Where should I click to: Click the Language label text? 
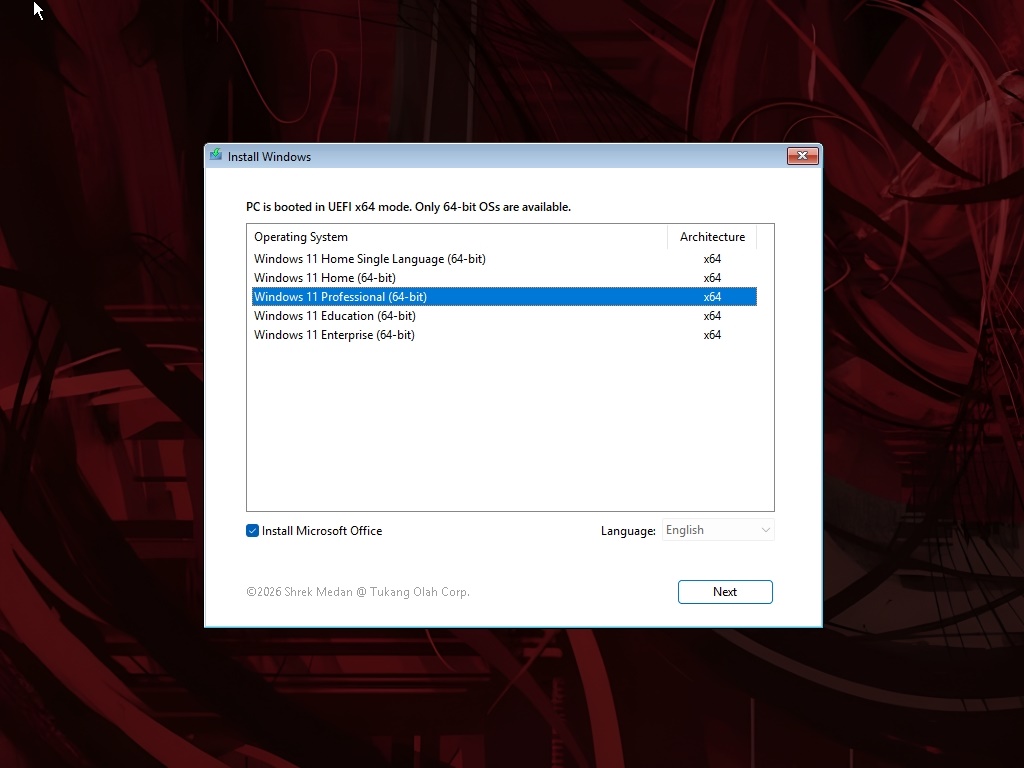click(x=628, y=531)
